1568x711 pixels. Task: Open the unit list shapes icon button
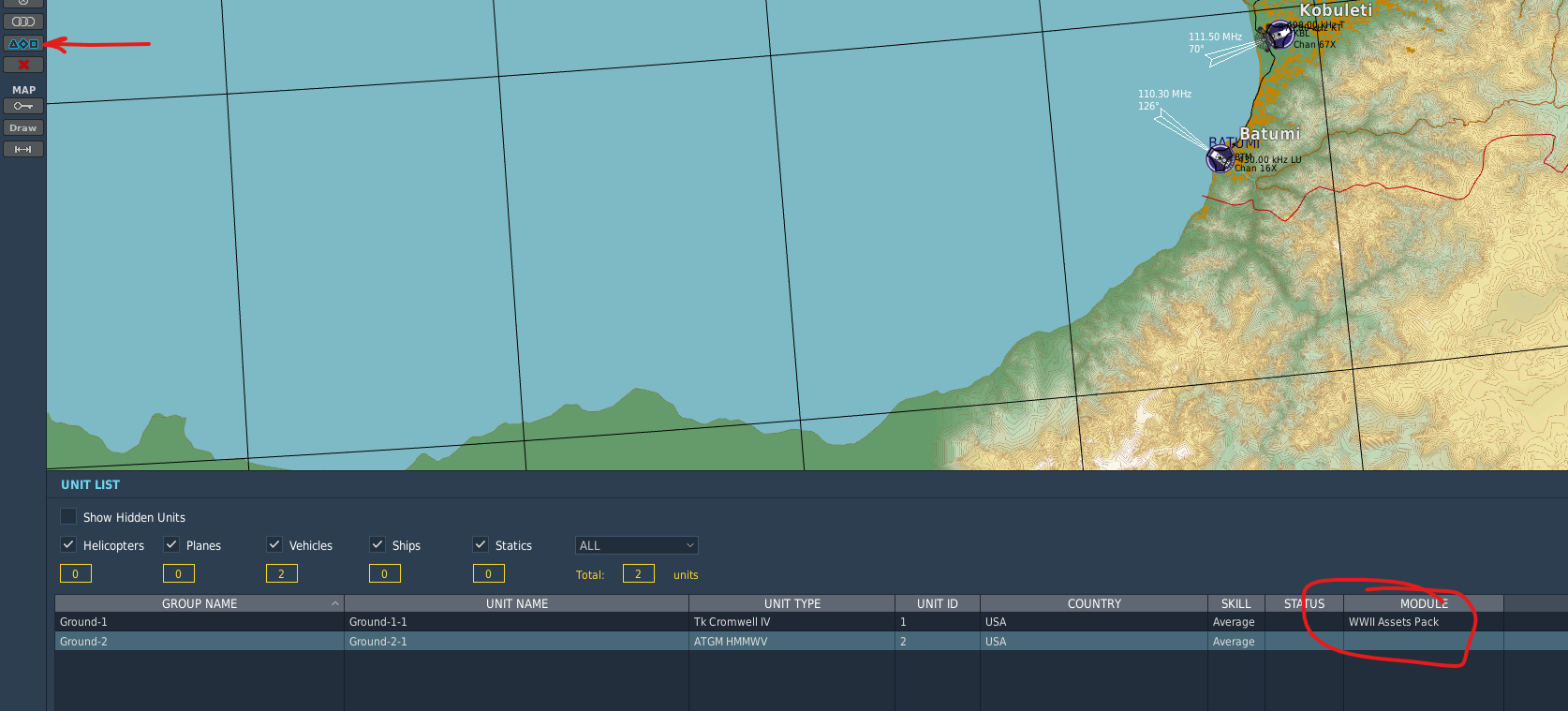pyautogui.click(x=23, y=44)
